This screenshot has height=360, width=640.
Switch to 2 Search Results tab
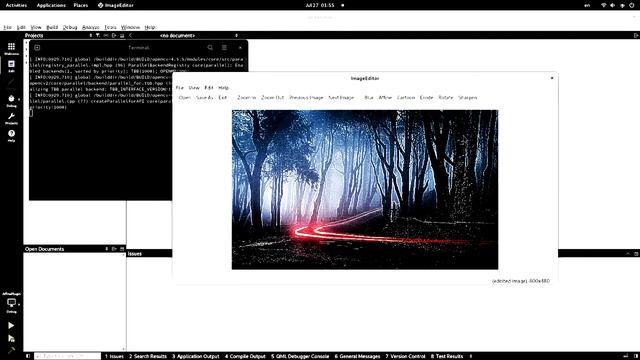click(x=148, y=356)
